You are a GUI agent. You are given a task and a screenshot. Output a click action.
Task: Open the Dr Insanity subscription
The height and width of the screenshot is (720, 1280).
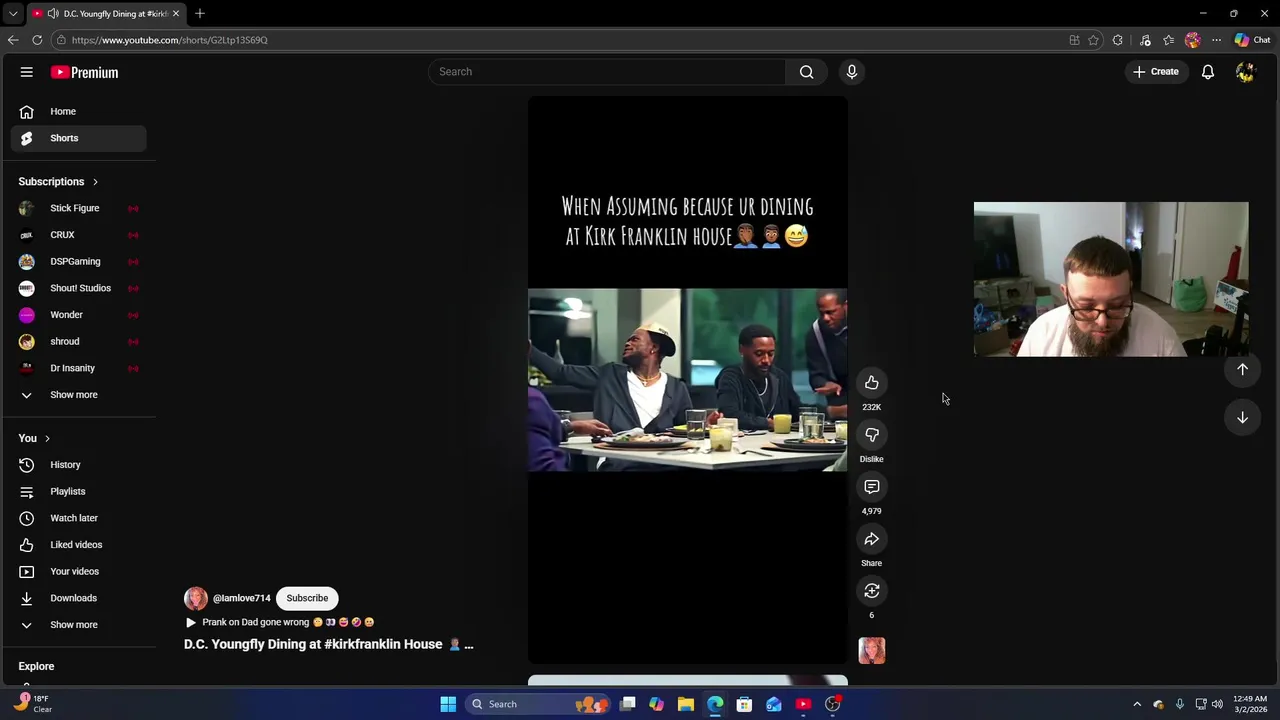coord(78,368)
